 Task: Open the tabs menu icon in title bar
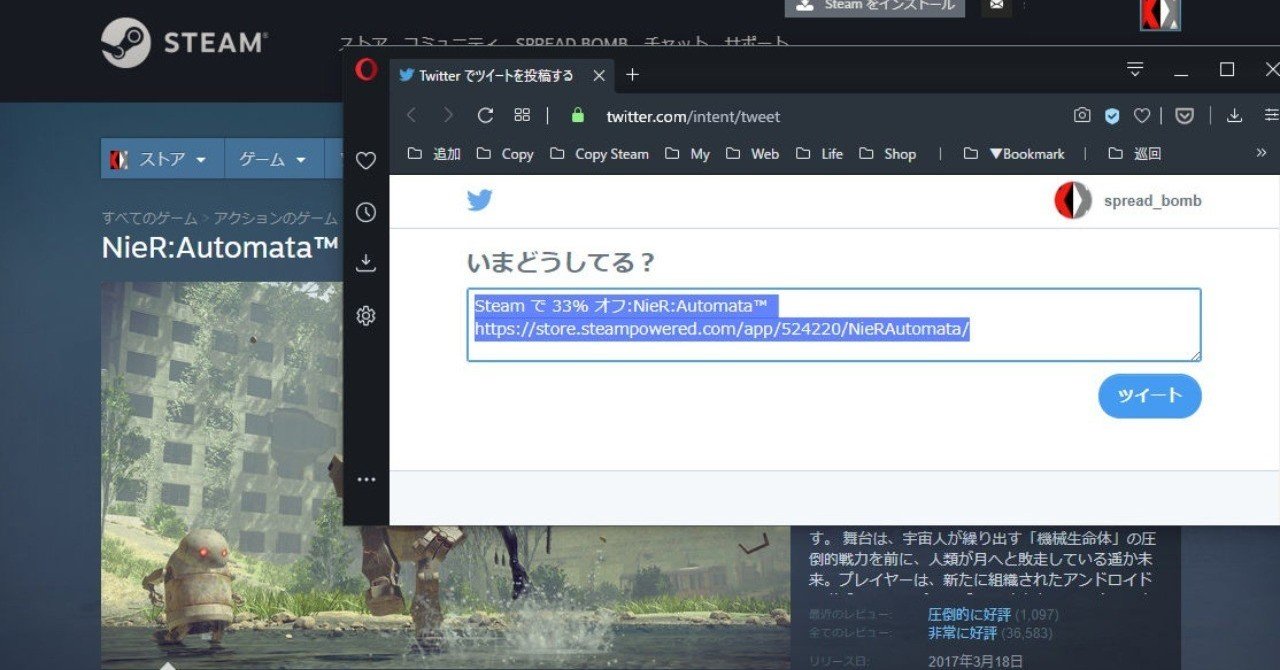point(1135,69)
